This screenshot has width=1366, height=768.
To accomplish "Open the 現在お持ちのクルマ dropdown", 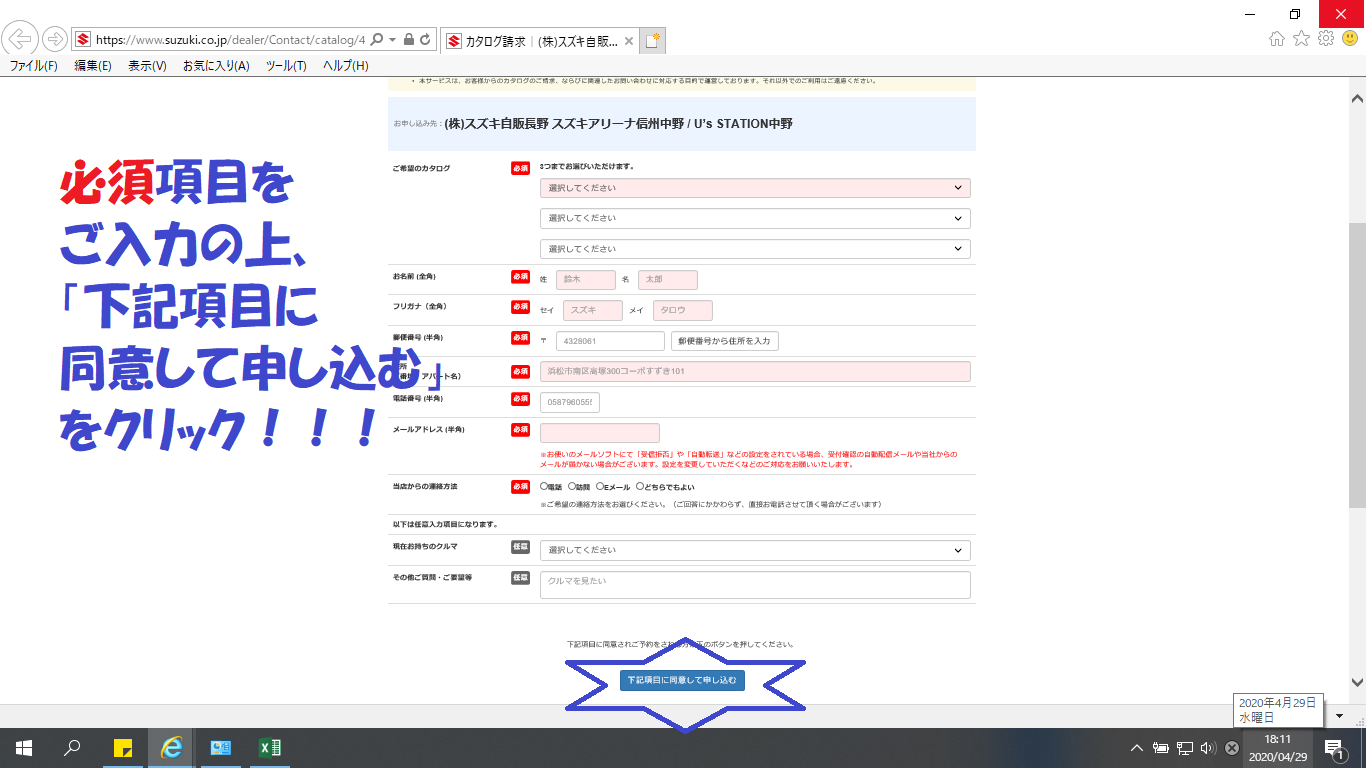I will (755, 550).
